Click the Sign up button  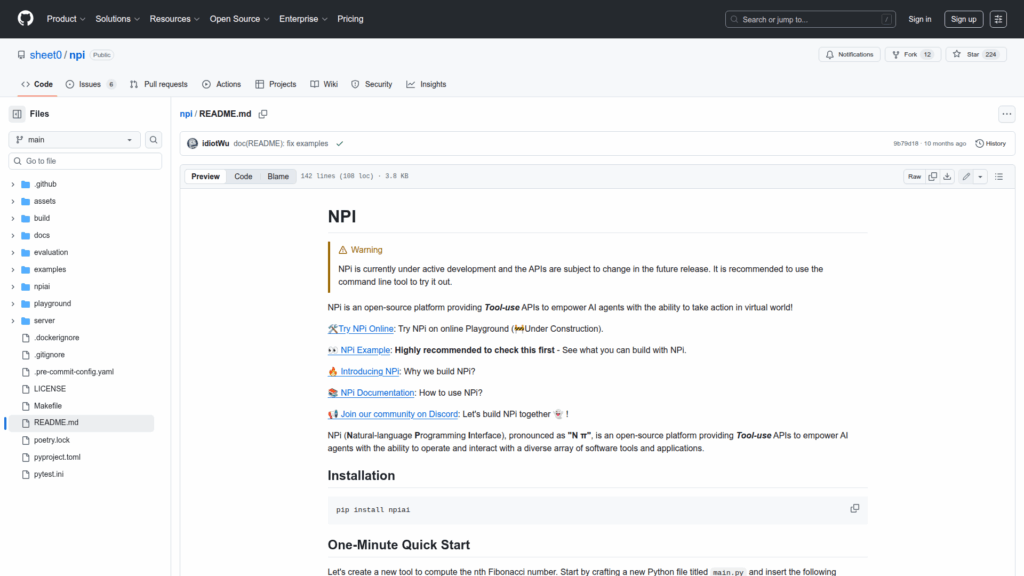click(x=963, y=19)
